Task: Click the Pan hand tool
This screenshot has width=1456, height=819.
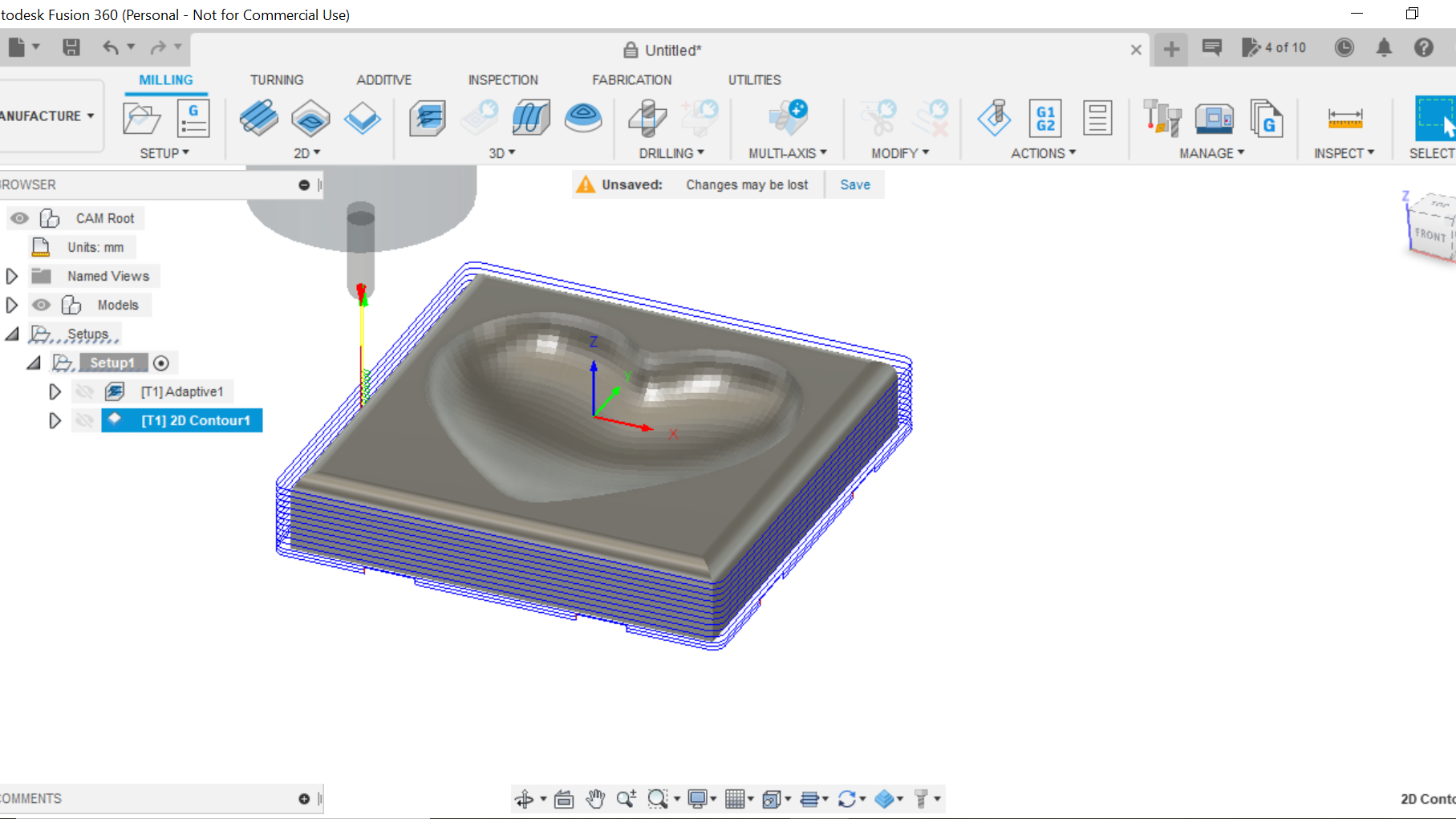Action: [x=595, y=799]
